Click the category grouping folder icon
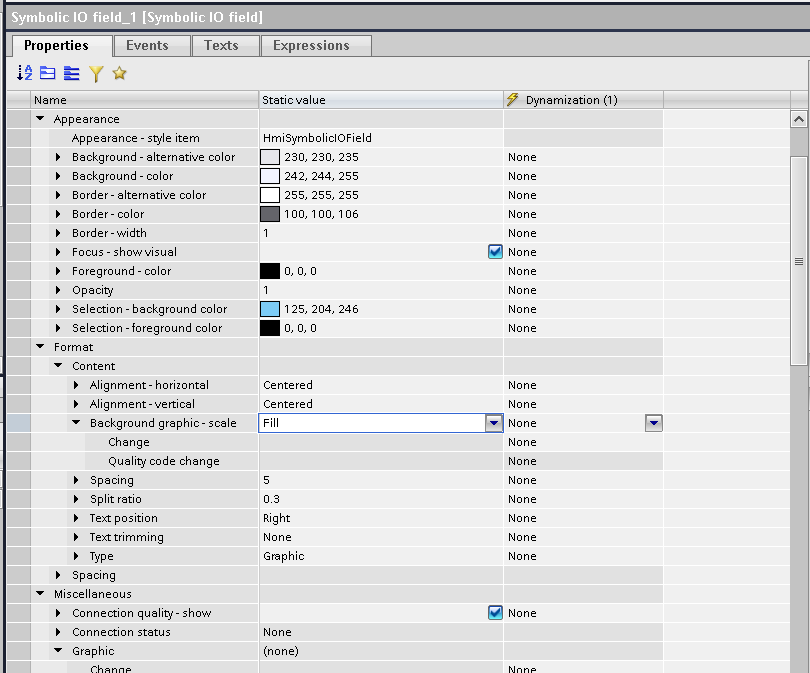The width and height of the screenshot is (810, 673). click(x=48, y=73)
